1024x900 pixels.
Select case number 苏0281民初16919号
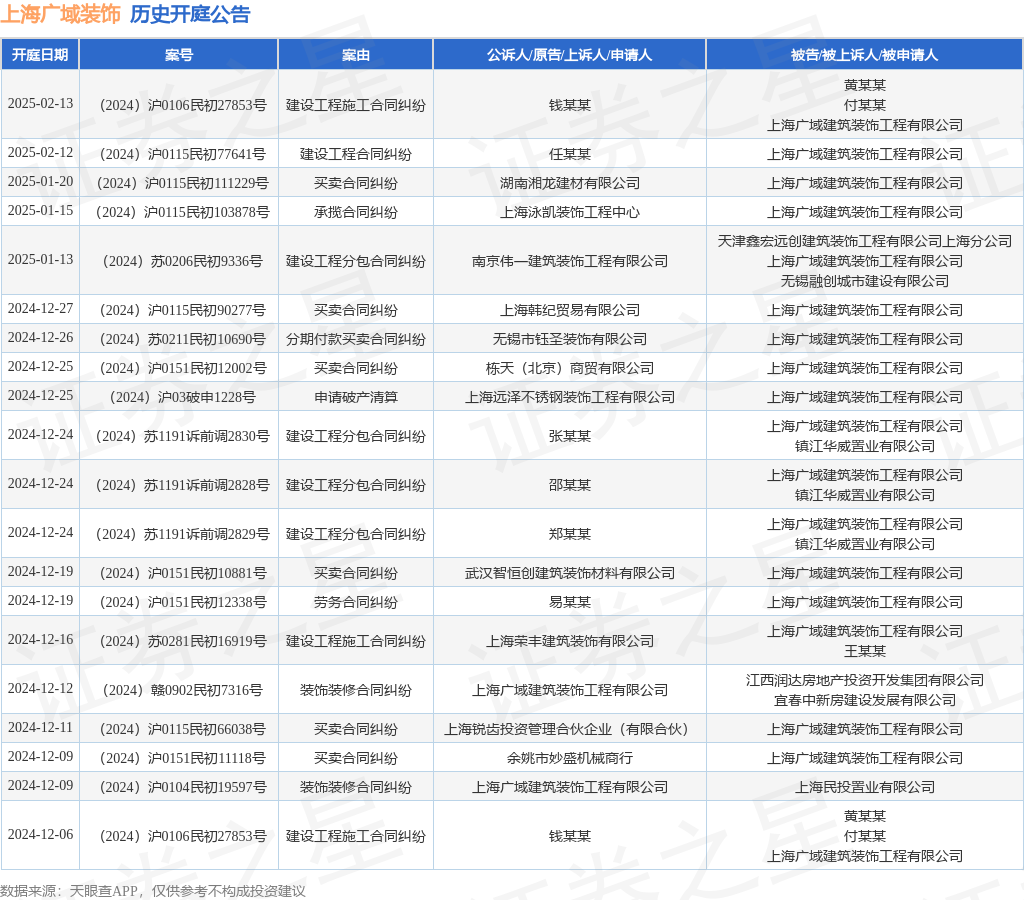(x=183, y=641)
